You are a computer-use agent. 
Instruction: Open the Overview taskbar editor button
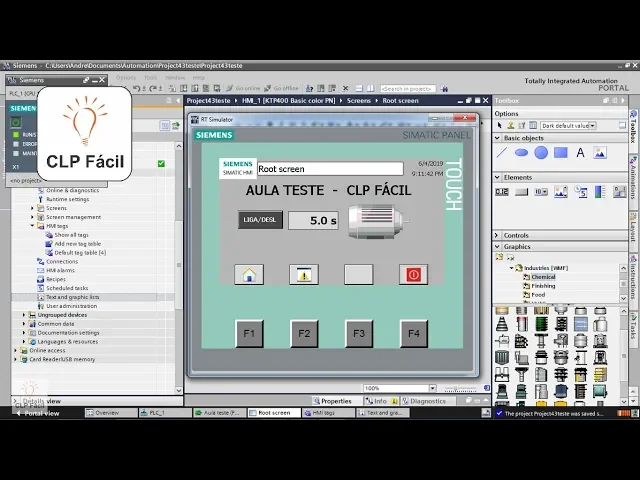point(111,413)
